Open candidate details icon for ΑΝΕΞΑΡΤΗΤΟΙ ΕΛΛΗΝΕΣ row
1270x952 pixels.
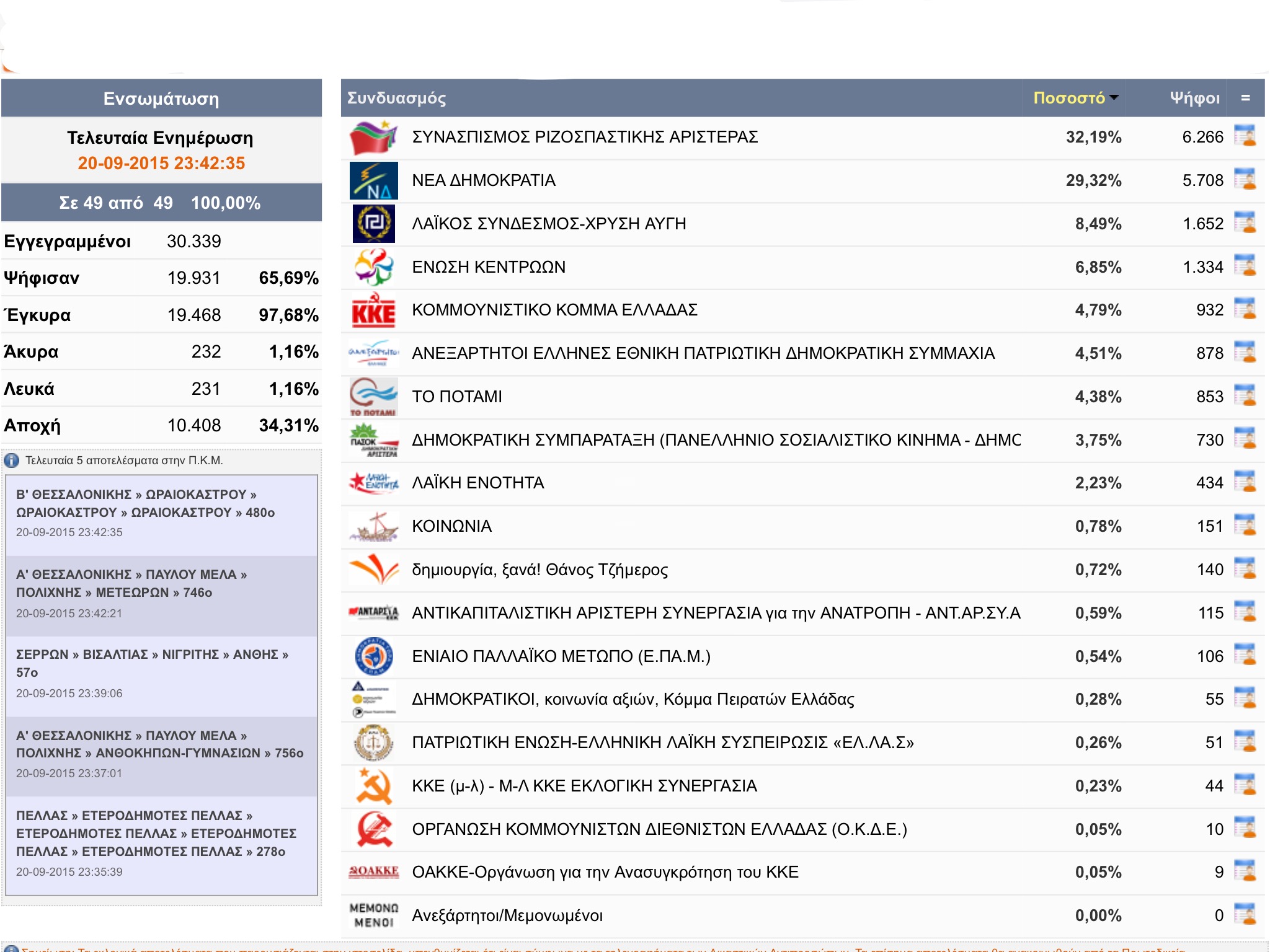point(1245,352)
